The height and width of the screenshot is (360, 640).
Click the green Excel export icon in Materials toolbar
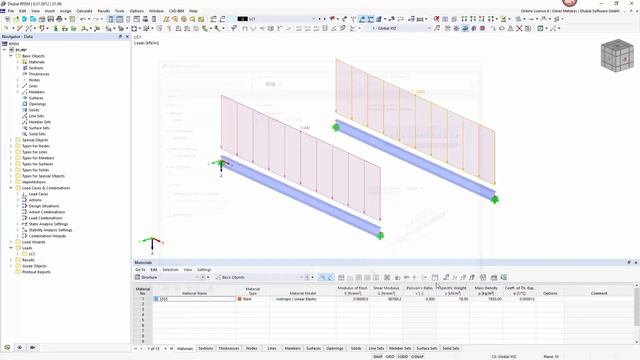(504, 278)
